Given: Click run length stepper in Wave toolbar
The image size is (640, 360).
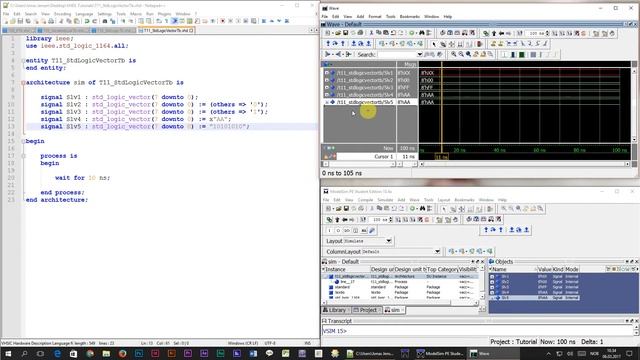Looking at the screenshot, I should [x=548, y=33].
